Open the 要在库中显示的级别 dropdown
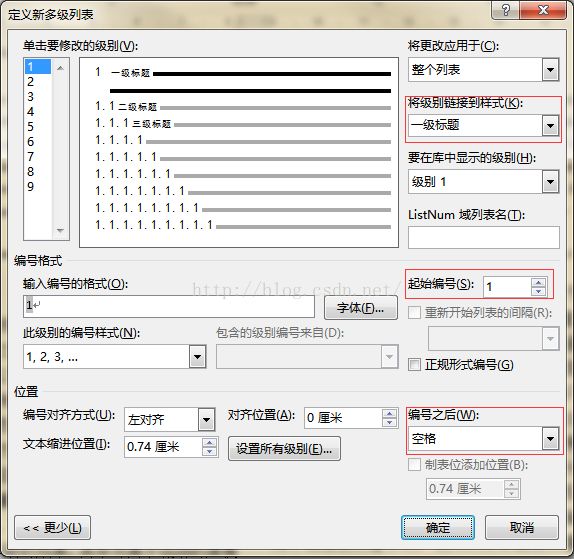This screenshot has width=574, height=559. pos(550,182)
